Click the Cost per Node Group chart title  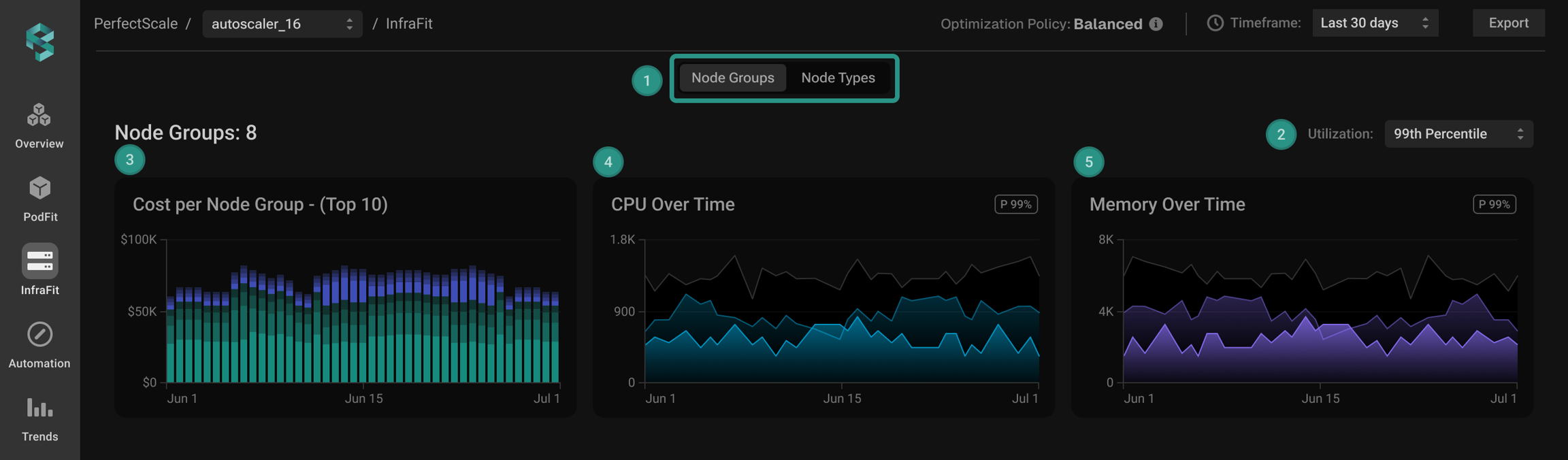pyautogui.click(x=260, y=204)
